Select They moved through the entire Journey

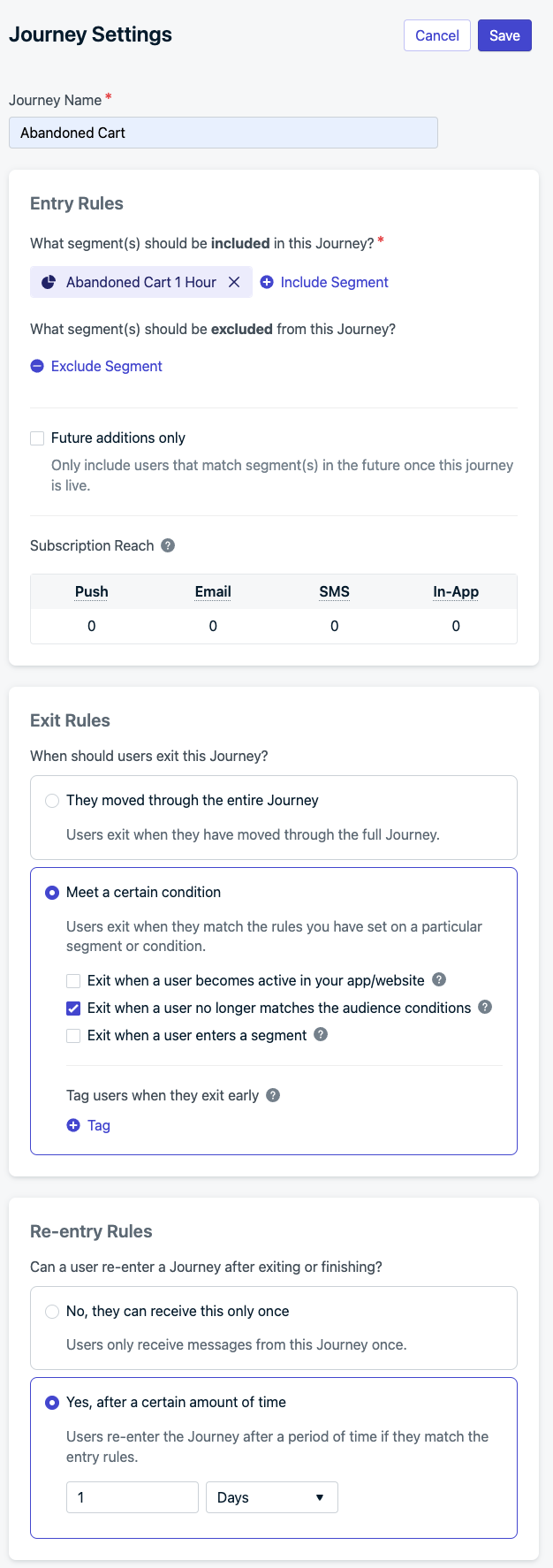pyautogui.click(x=52, y=801)
